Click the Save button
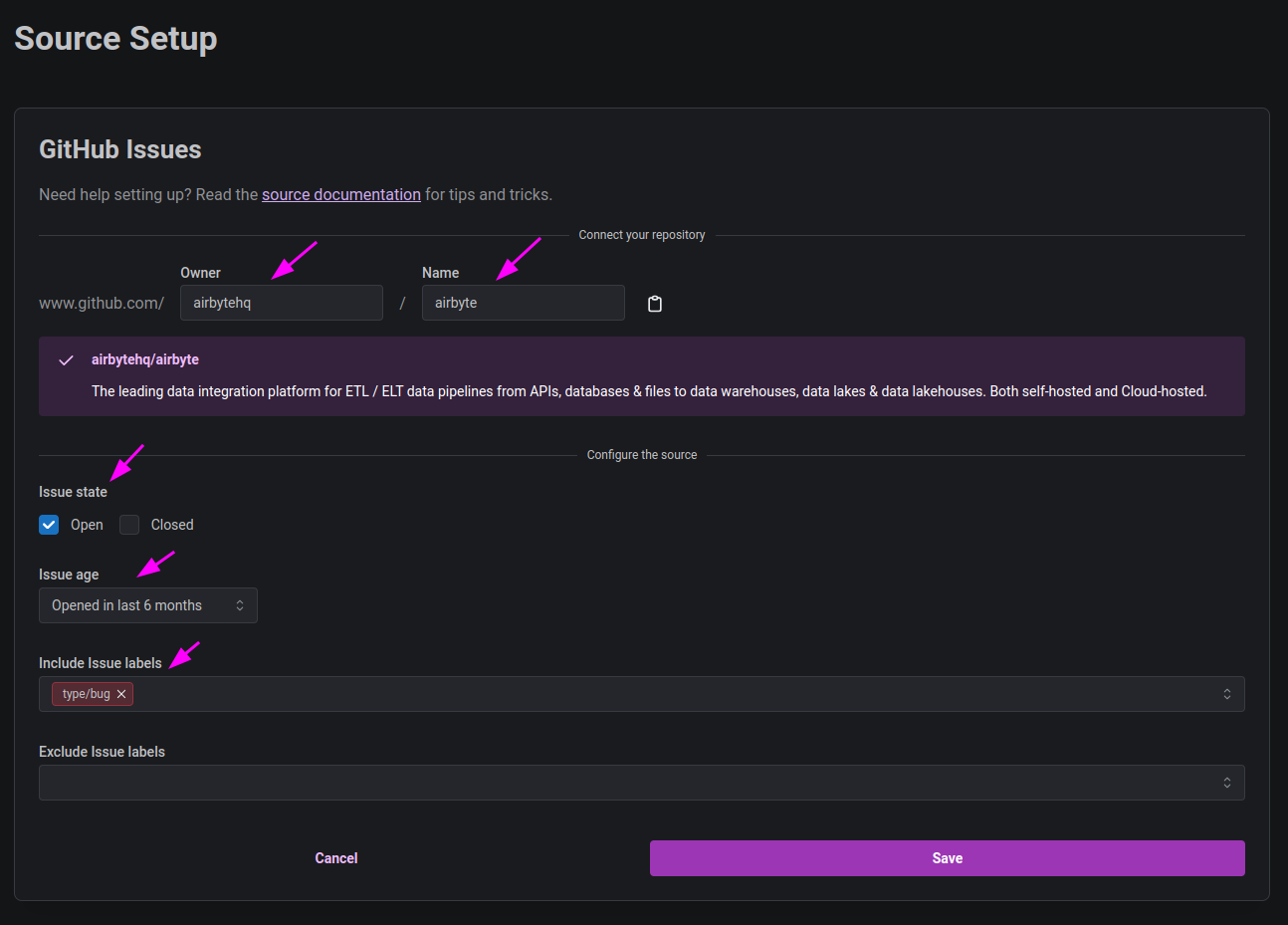 coord(948,858)
